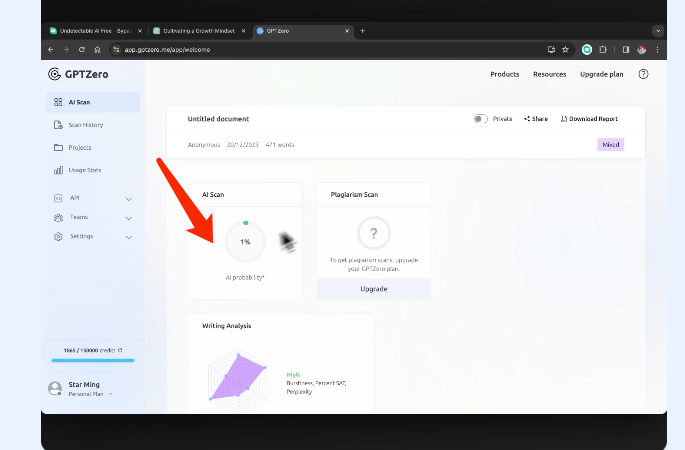The width and height of the screenshot is (685, 450).
Task: Click the 1% AI probability gauge
Action: pyautogui.click(x=245, y=242)
